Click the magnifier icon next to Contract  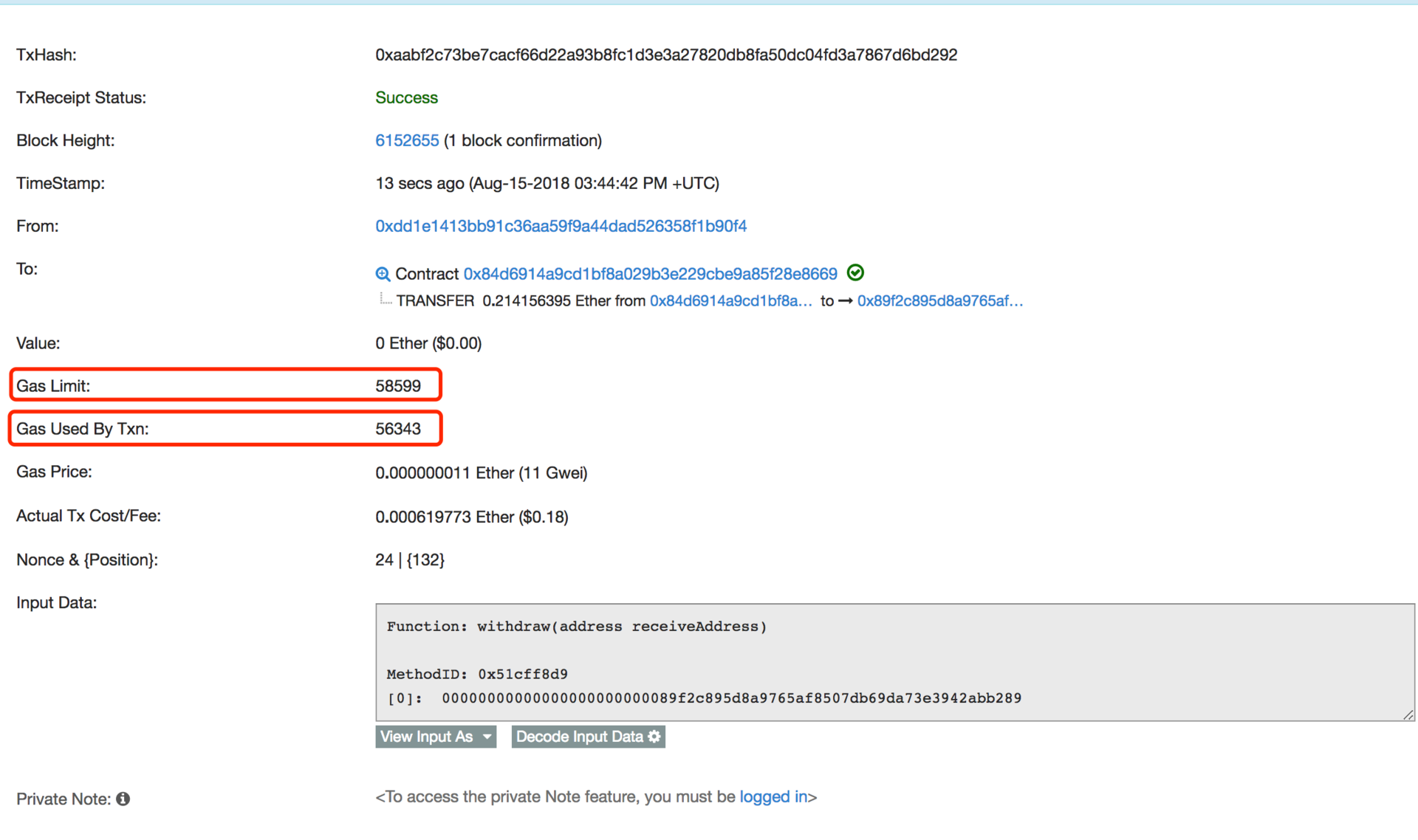pos(383,275)
